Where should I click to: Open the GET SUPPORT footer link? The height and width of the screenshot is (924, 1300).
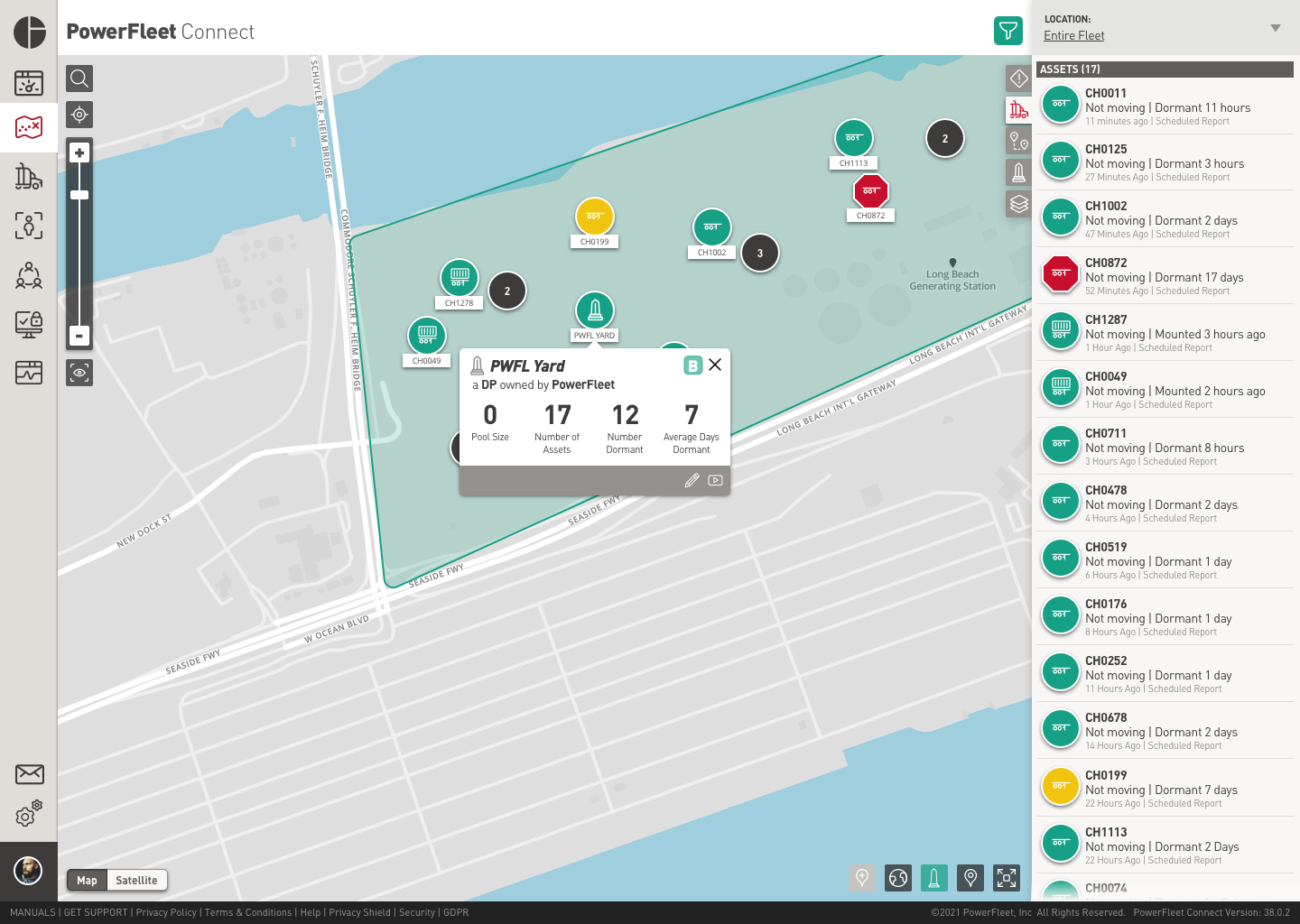tap(96, 912)
